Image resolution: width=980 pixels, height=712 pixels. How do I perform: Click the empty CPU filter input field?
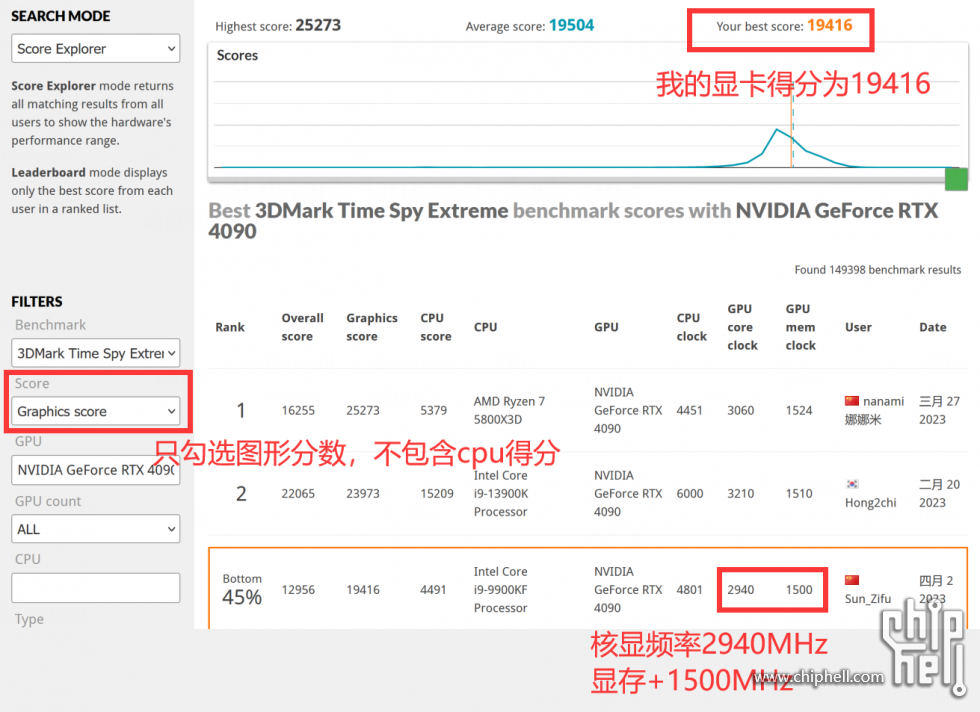pyautogui.click(x=96, y=588)
